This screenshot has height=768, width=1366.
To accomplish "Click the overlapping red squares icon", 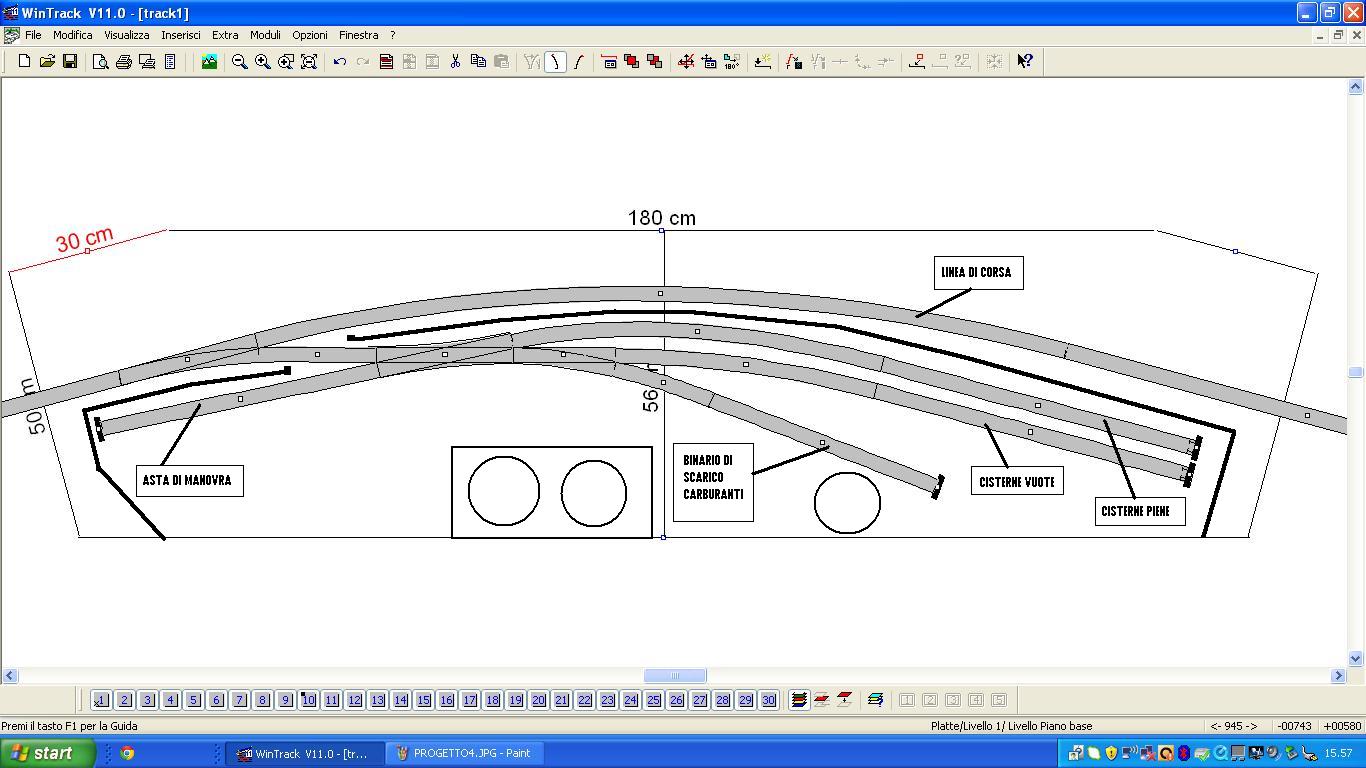I will pos(632,62).
